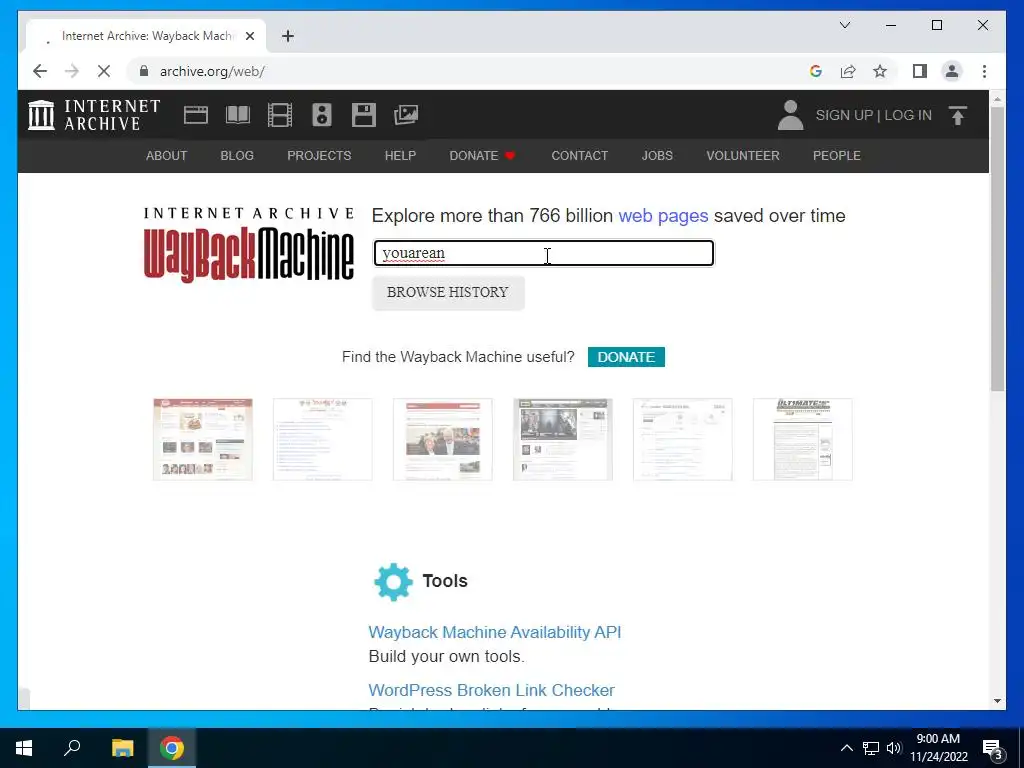The image size is (1024, 768).
Task: Focus the Wayback URL search field
Action: point(543,253)
